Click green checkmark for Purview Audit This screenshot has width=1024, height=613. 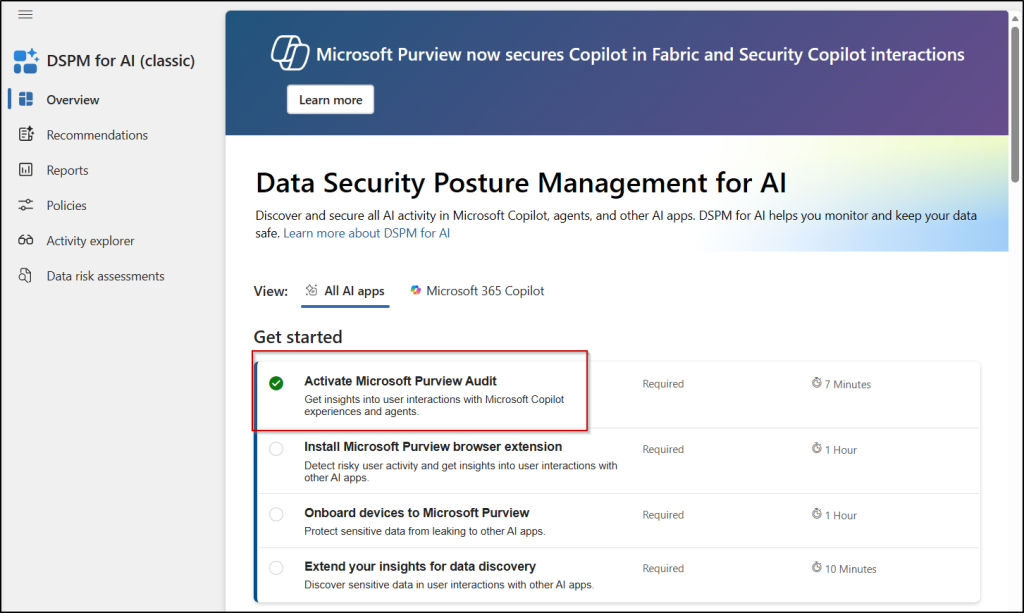276,383
